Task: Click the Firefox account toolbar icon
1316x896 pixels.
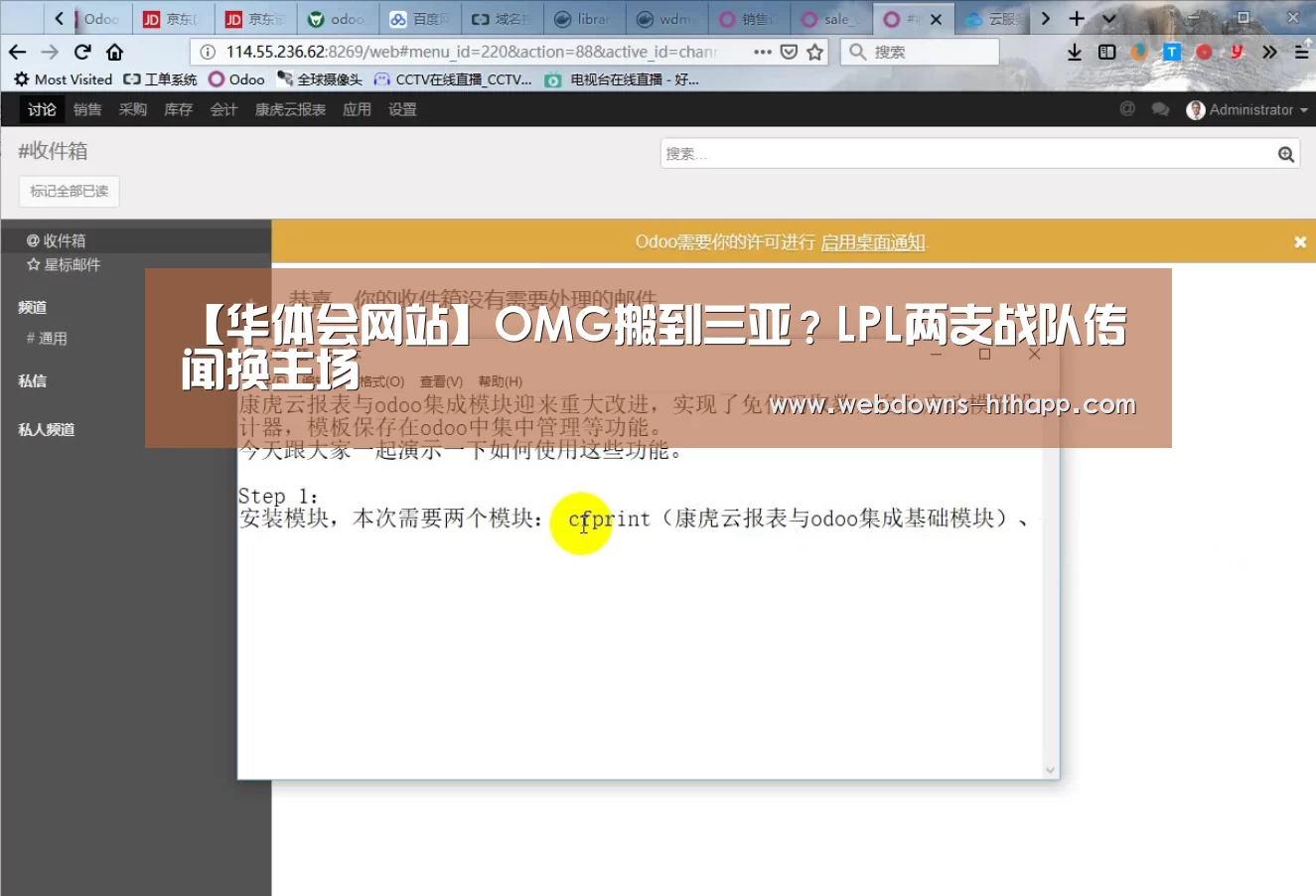Action: pos(1139,52)
